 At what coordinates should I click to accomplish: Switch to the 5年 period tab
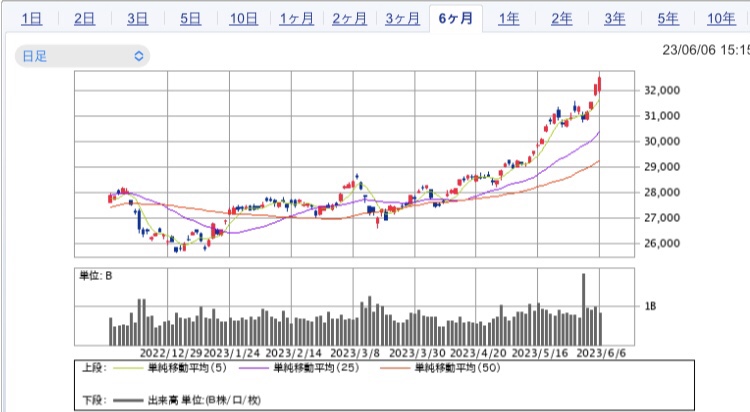pos(668,19)
